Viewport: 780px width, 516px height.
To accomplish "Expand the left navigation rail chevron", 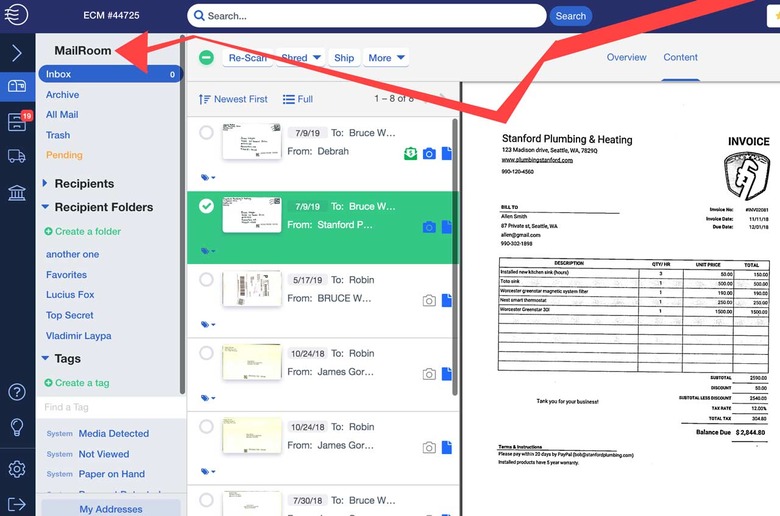I will [x=16, y=53].
